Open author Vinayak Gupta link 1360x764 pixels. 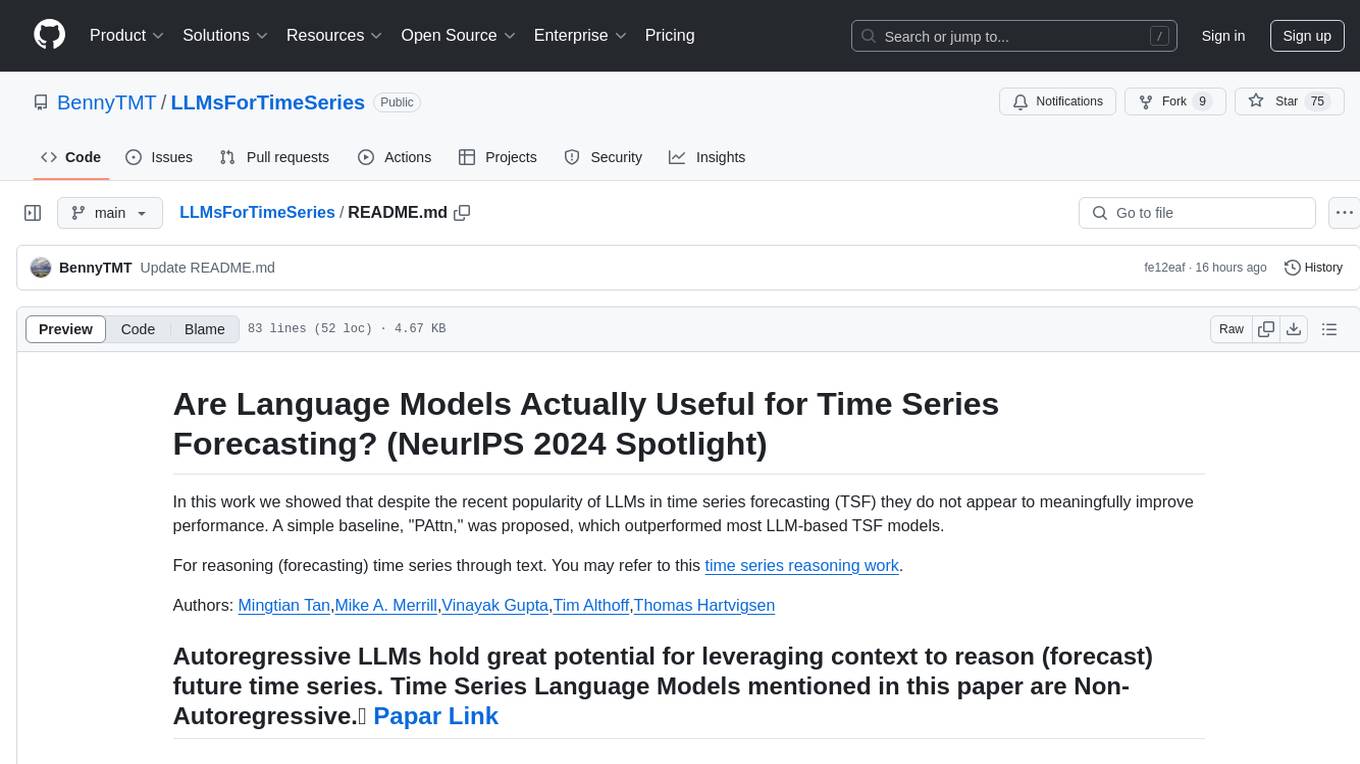pyautogui.click(x=495, y=605)
